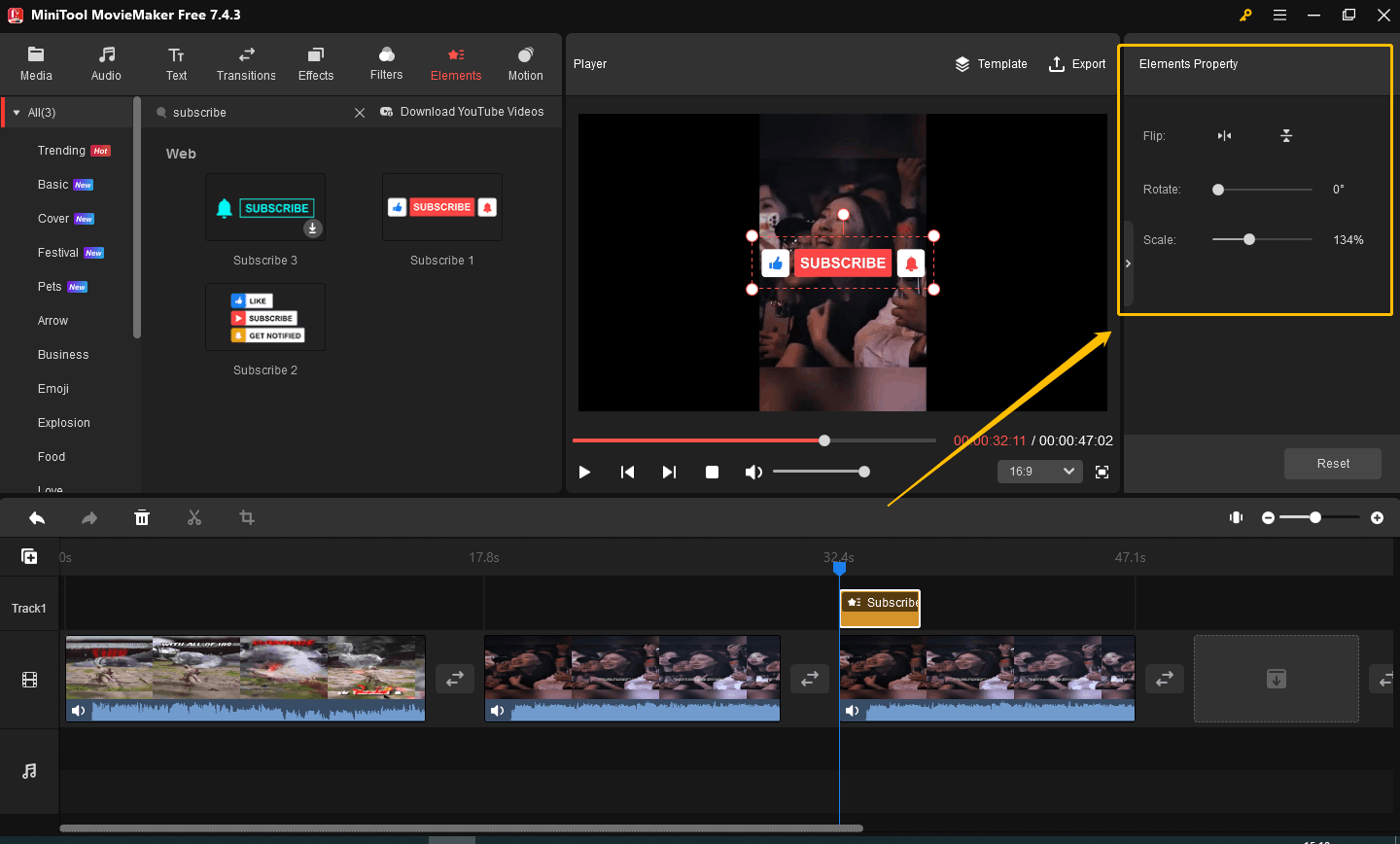Click the Export button
Viewport: 1400px width, 844px height.
[x=1077, y=64]
